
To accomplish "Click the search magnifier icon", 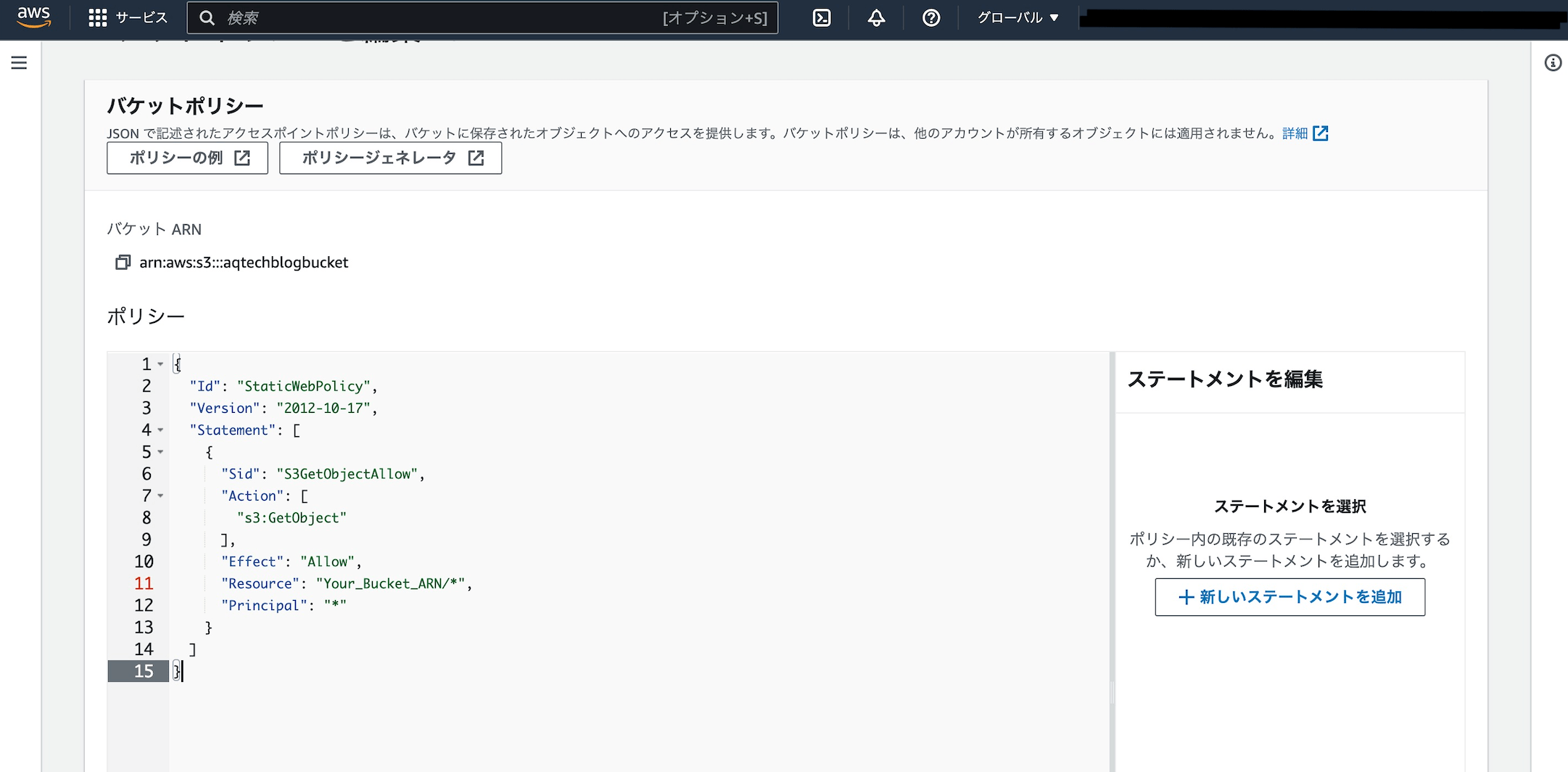I will tap(207, 18).
